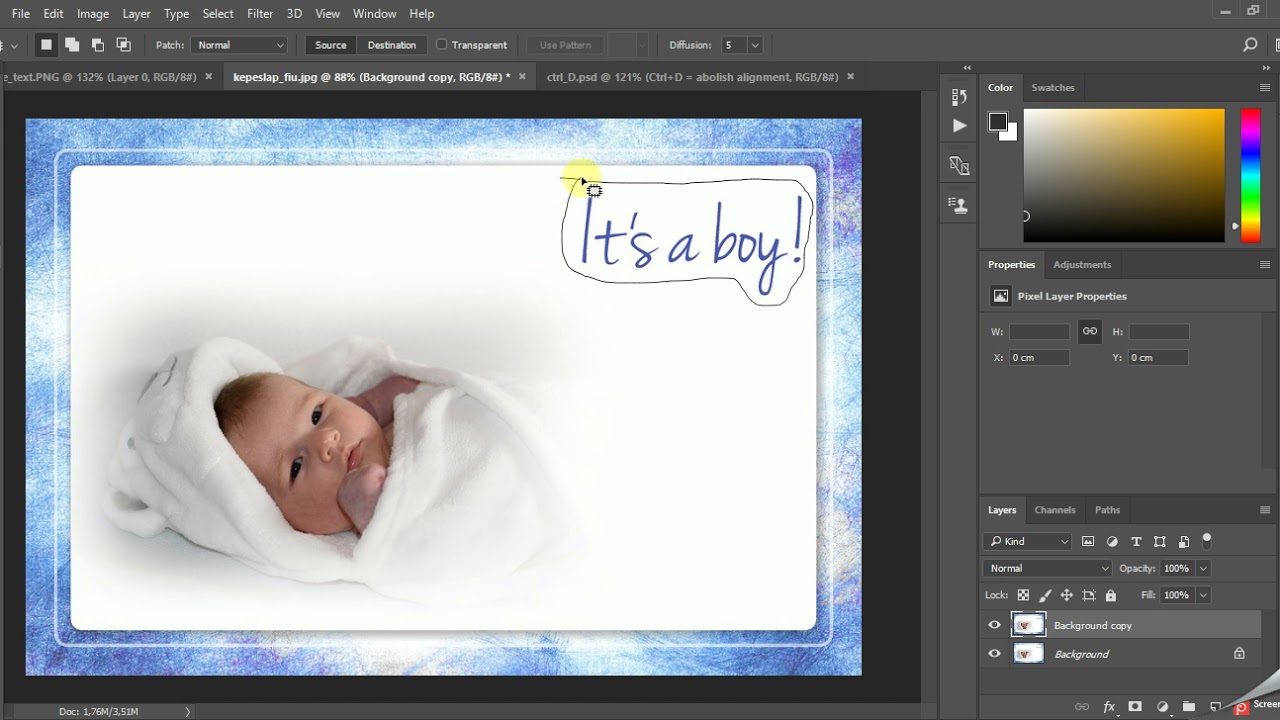Click the background color swatch
The width and height of the screenshot is (1280, 720).
click(1010, 133)
